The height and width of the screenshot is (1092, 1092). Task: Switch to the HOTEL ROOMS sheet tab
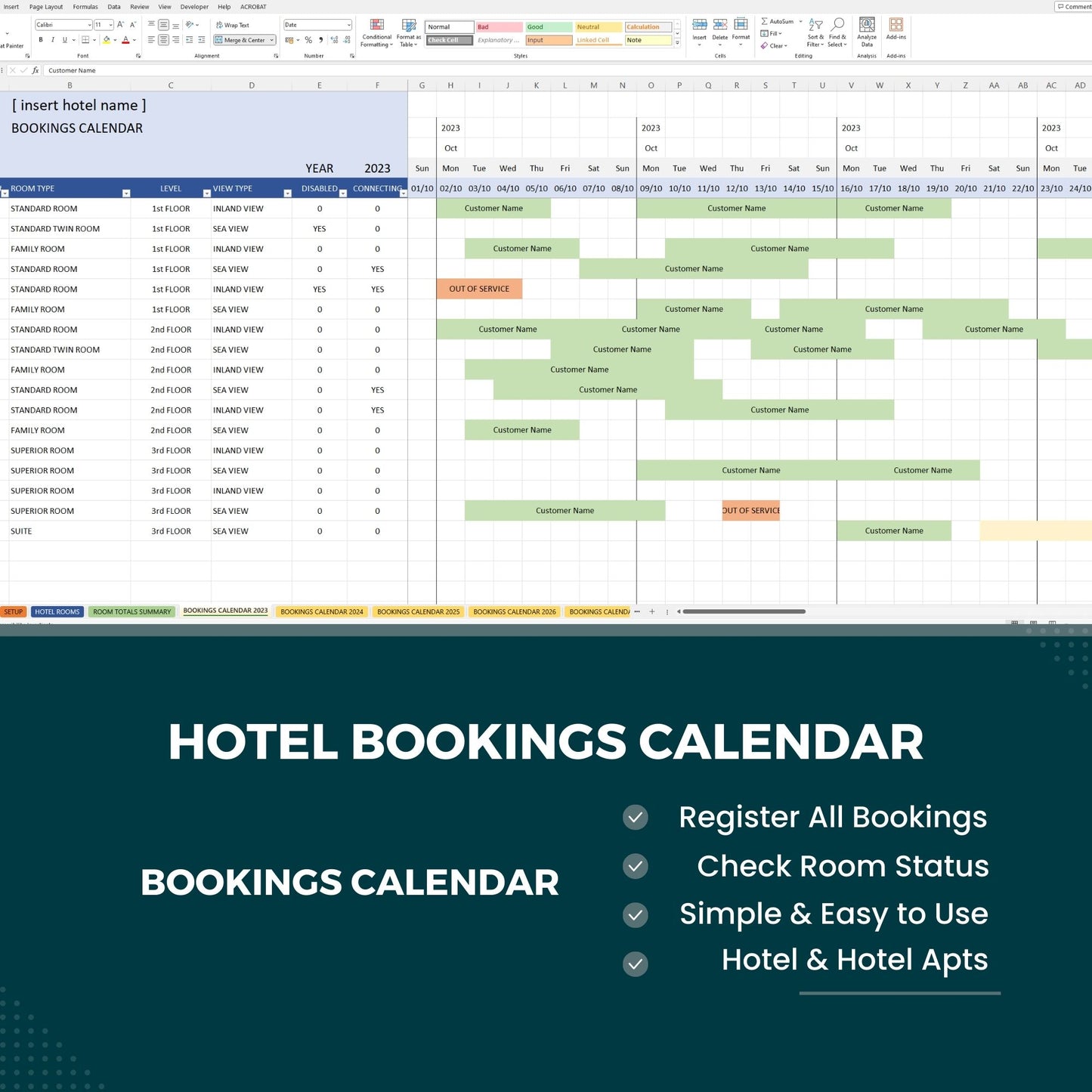point(57,612)
